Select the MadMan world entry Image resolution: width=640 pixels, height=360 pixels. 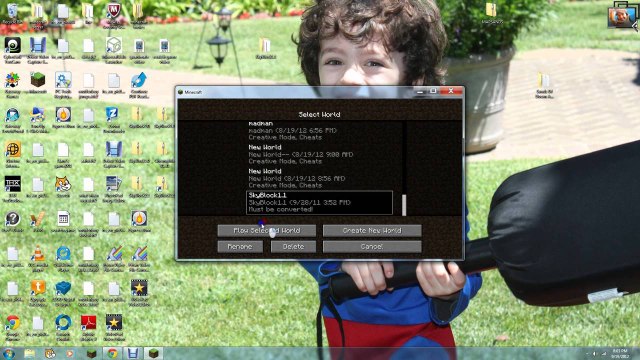[319, 131]
